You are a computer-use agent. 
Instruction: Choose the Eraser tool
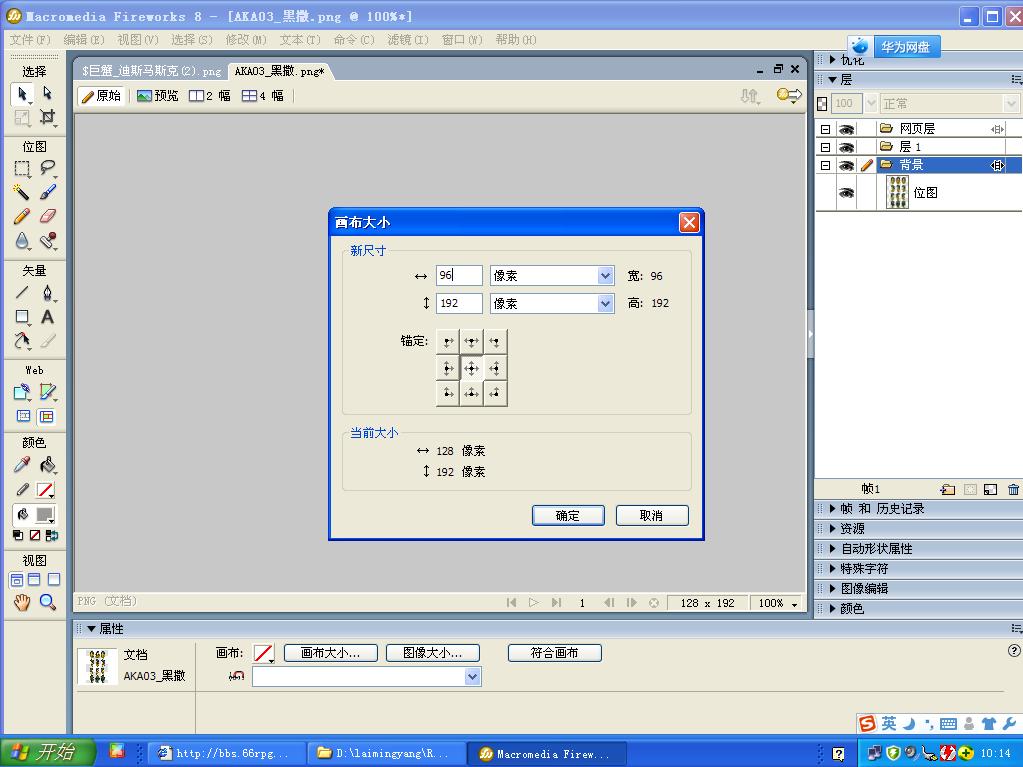(48, 216)
